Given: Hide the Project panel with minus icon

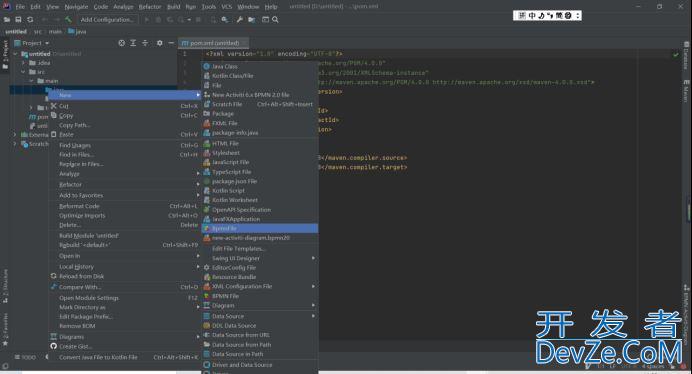Looking at the screenshot, I should 171,43.
